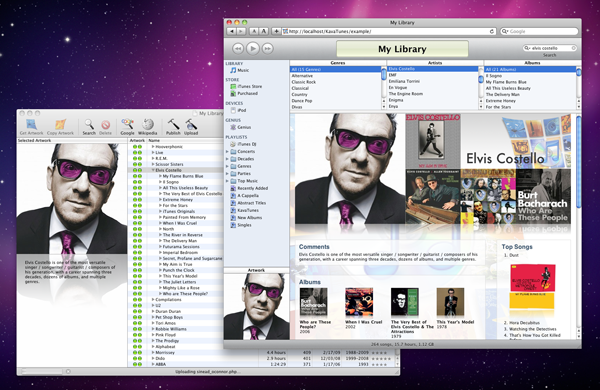Click the Google search field in browser

tap(540, 31)
